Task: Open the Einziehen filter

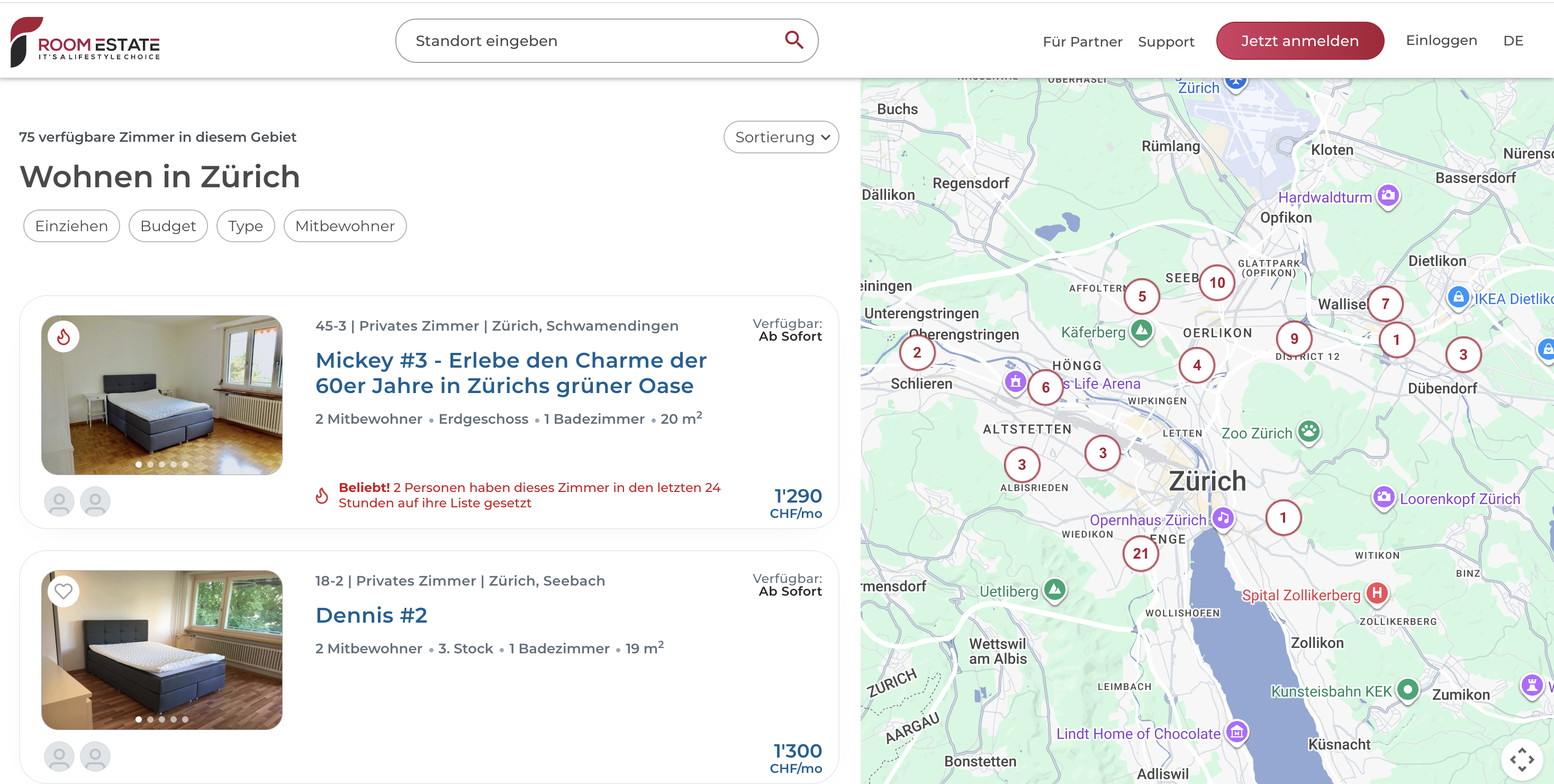Action: [x=71, y=226]
